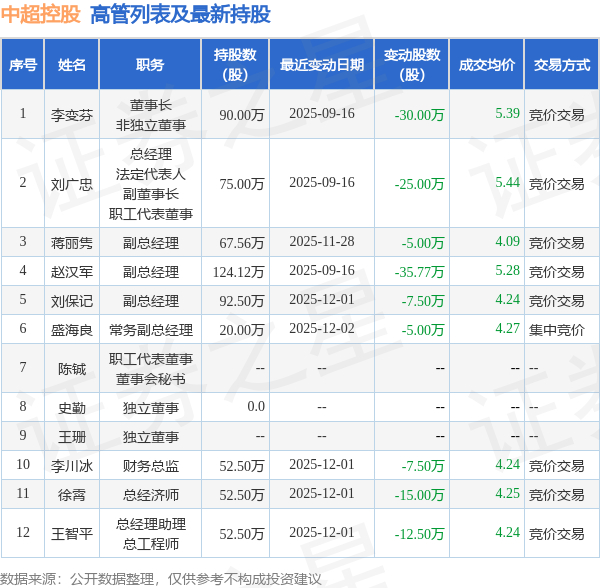
Task: Click the average price 5.39
Action: (x=507, y=113)
